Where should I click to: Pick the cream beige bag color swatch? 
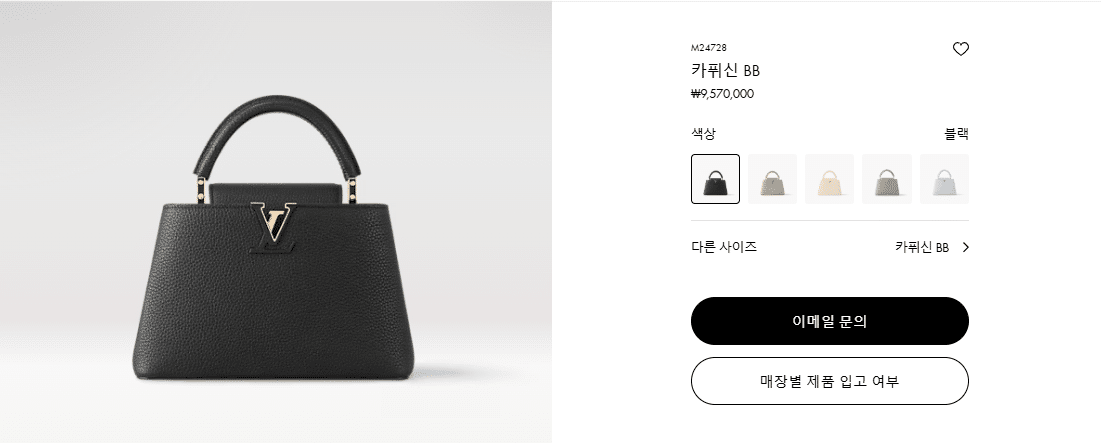(829, 179)
